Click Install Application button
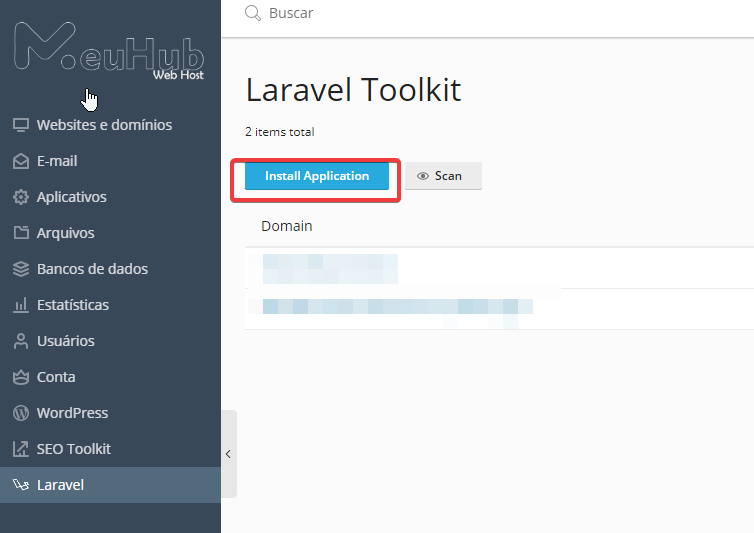The width and height of the screenshot is (754, 533). click(316, 176)
